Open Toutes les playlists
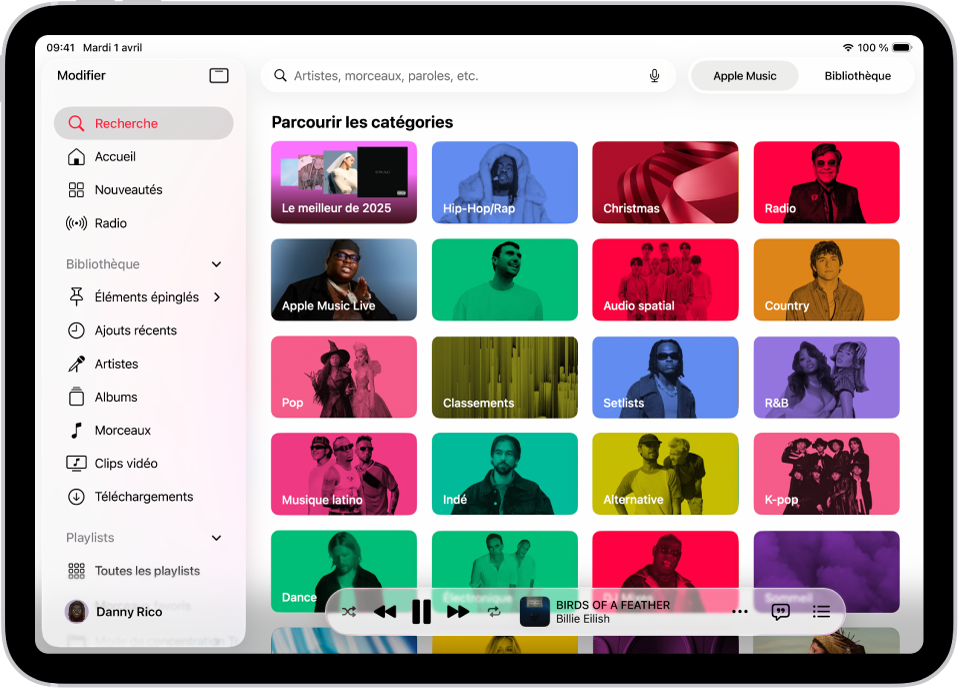The height and width of the screenshot is (689, 963). click(x=144, y=570)
